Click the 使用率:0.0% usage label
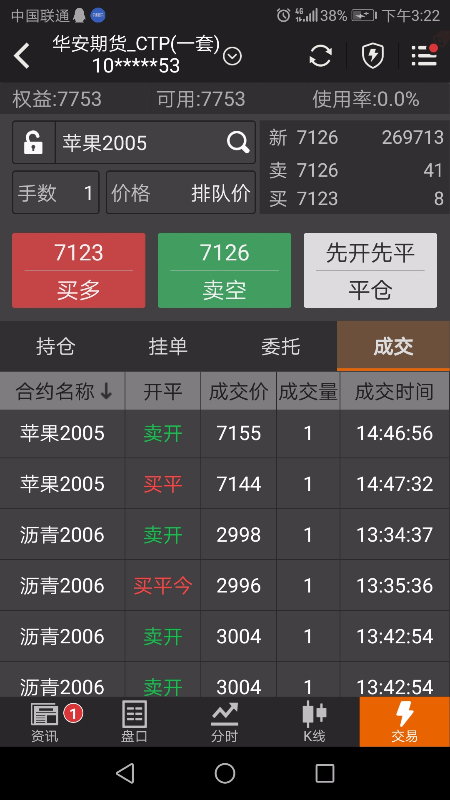 pos(366,99)
